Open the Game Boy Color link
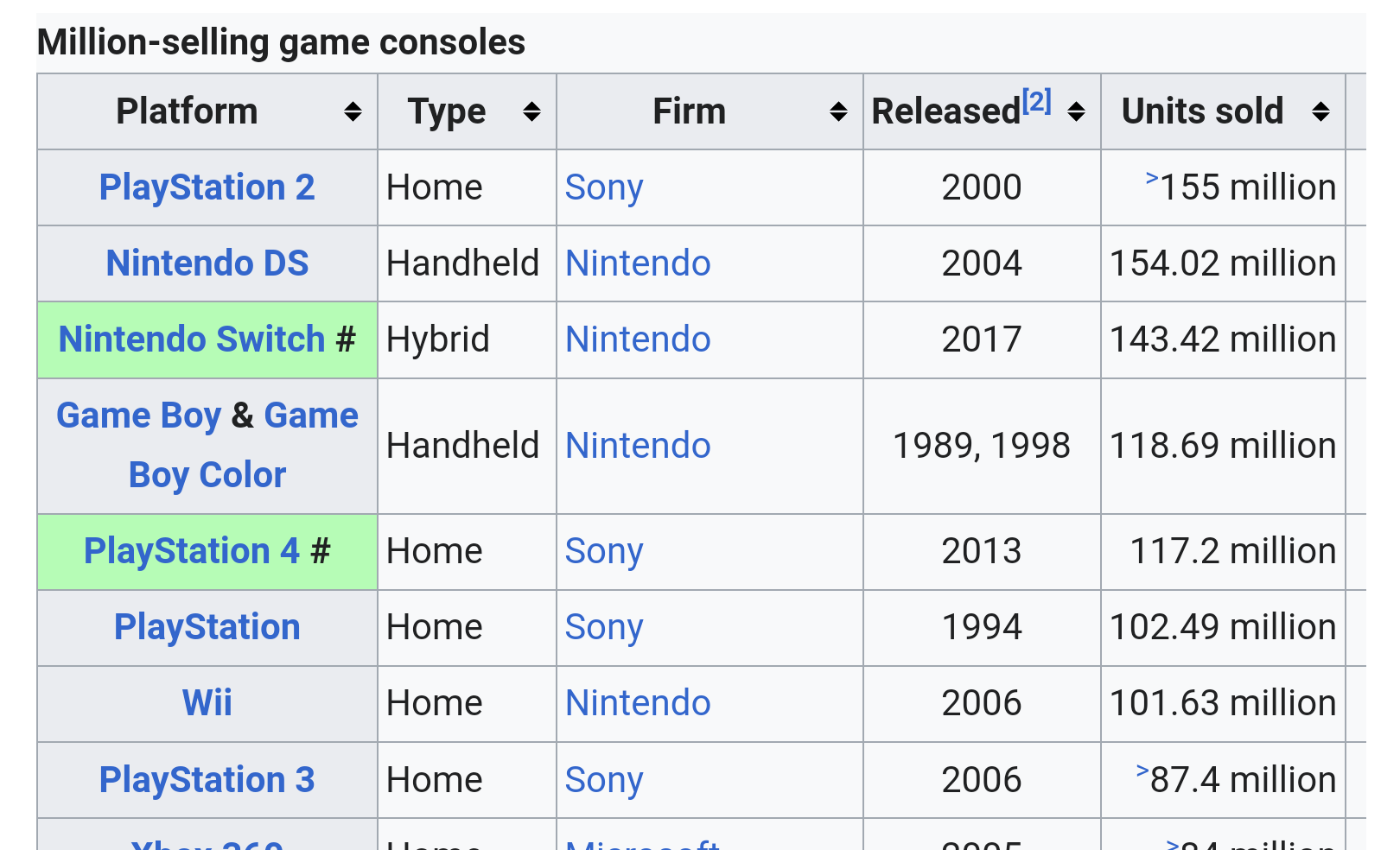The width and height of the screenshot is (1400, 850). click(207, 475)
